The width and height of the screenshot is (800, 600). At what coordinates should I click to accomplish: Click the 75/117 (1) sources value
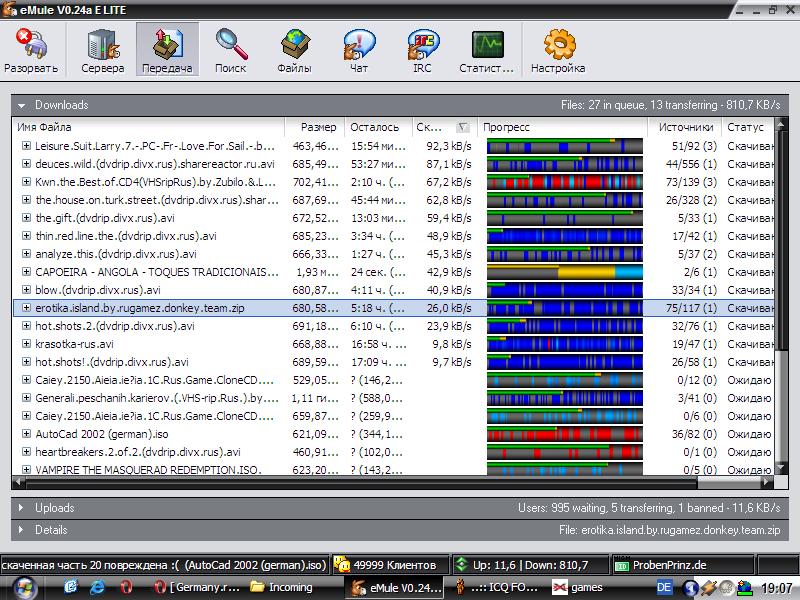click(691, 308)
